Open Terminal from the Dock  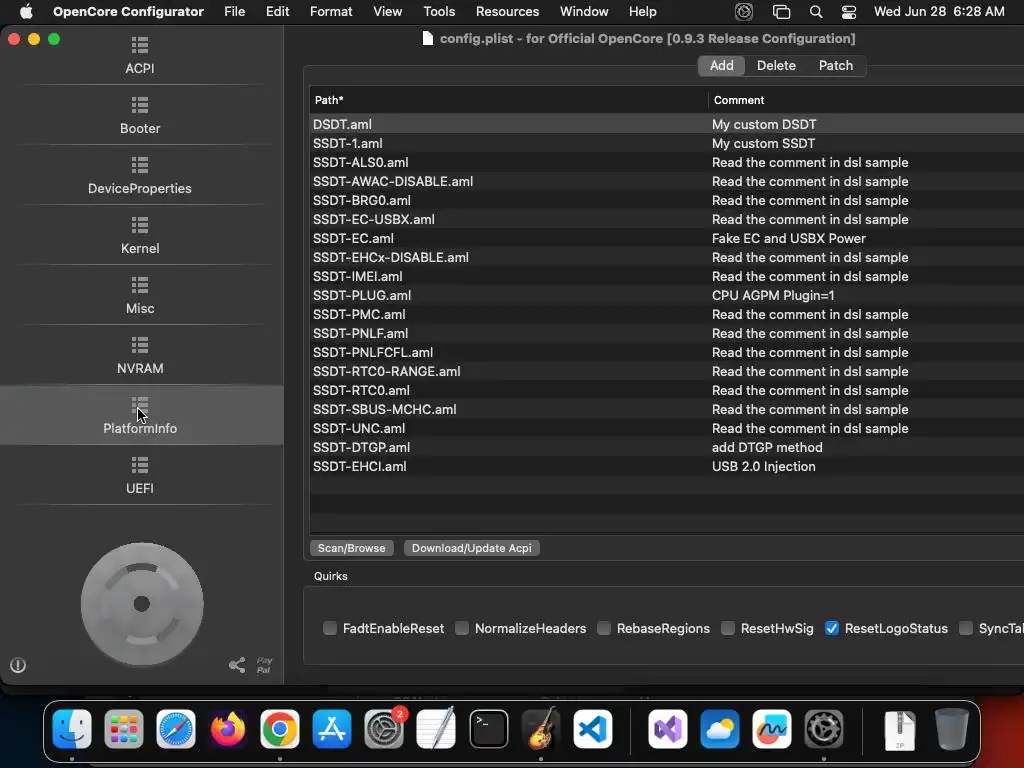(488, 729)
